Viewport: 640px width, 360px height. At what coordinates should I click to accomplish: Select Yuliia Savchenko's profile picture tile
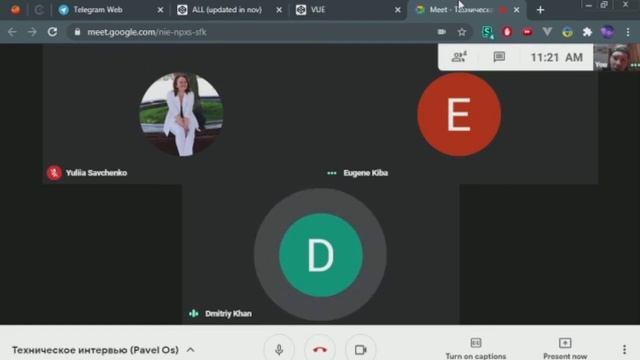coord(181,114)
